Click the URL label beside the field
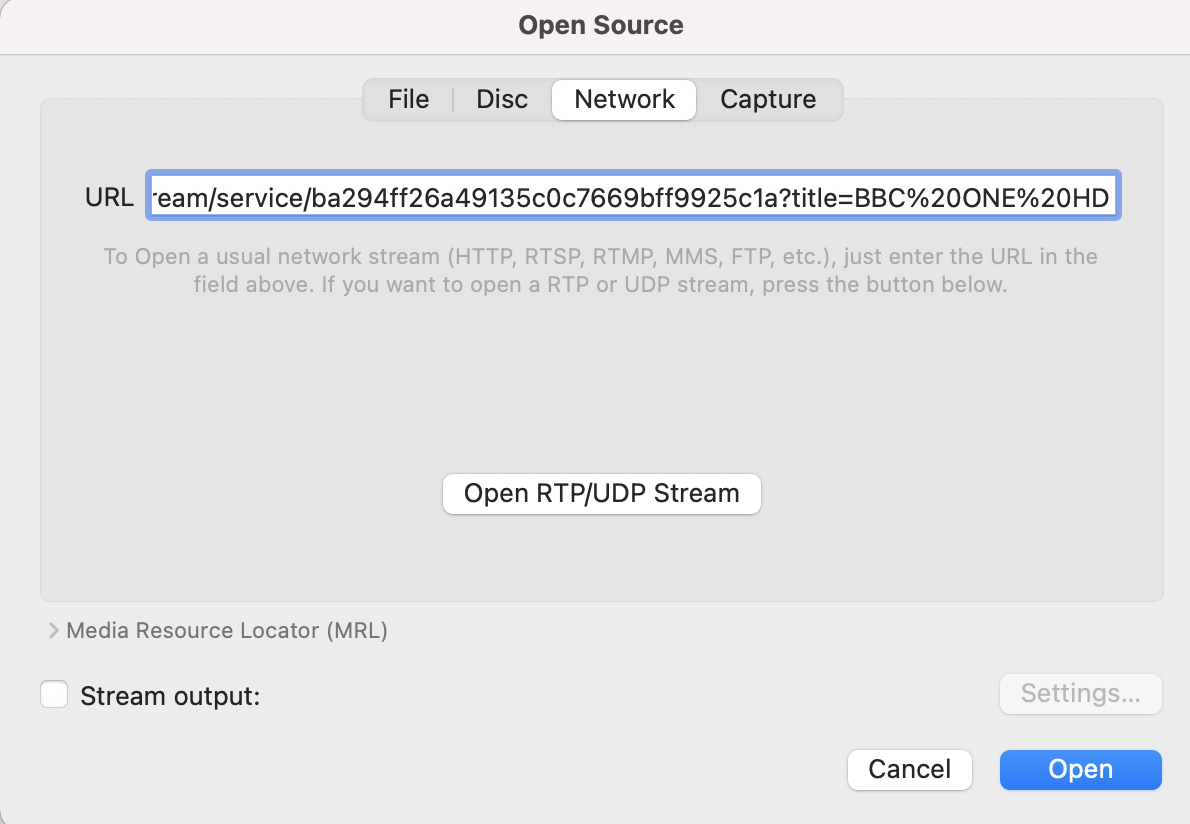Viewport: 1190px width, 824px height. (109, 198)
